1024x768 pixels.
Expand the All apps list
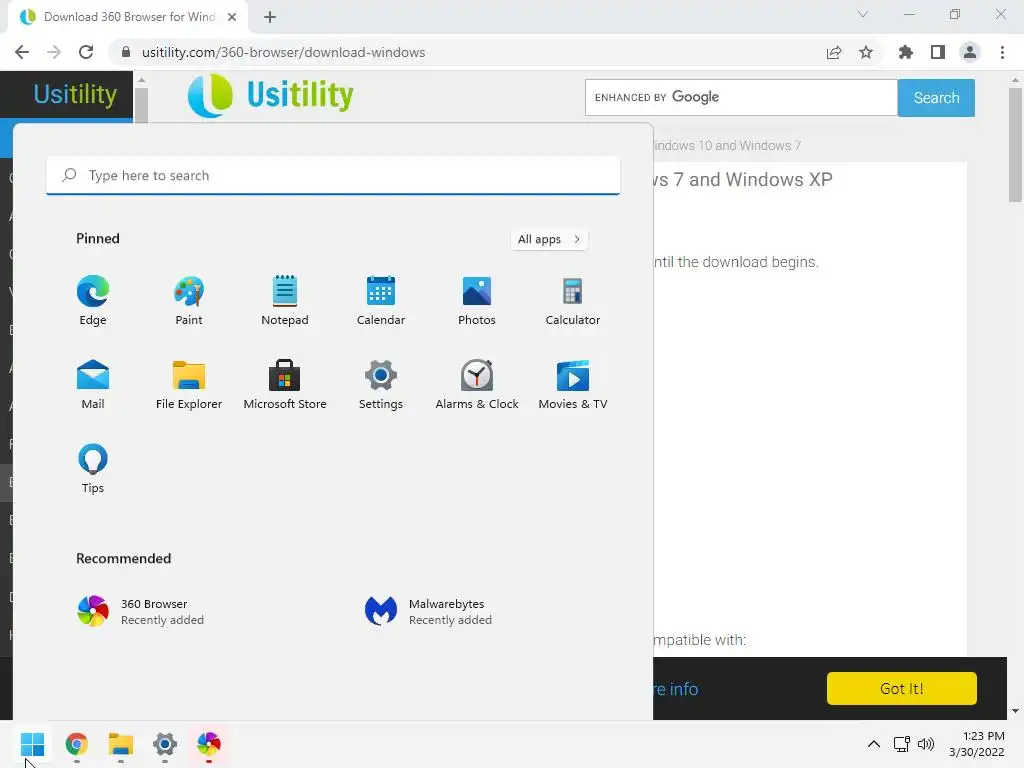coord(549,239)
